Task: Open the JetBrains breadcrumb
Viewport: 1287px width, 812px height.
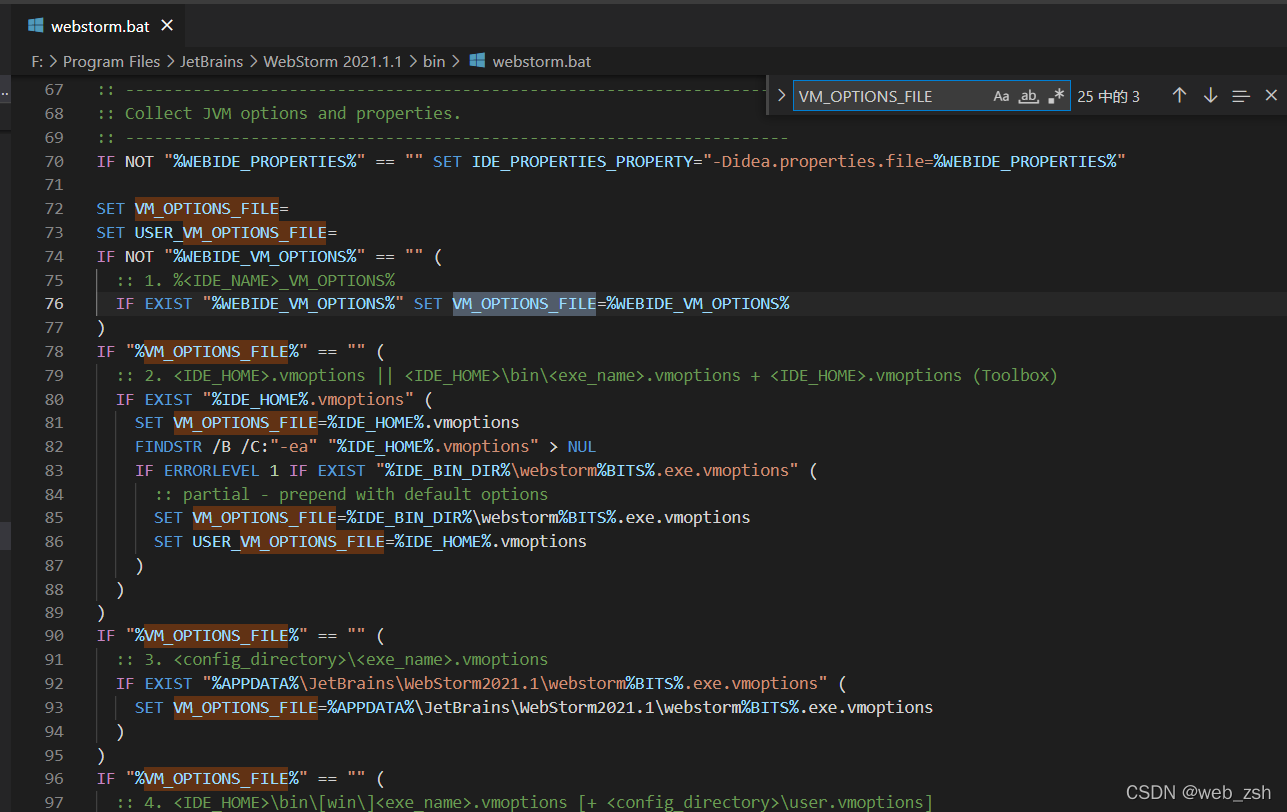Action: tap(211, 61)
